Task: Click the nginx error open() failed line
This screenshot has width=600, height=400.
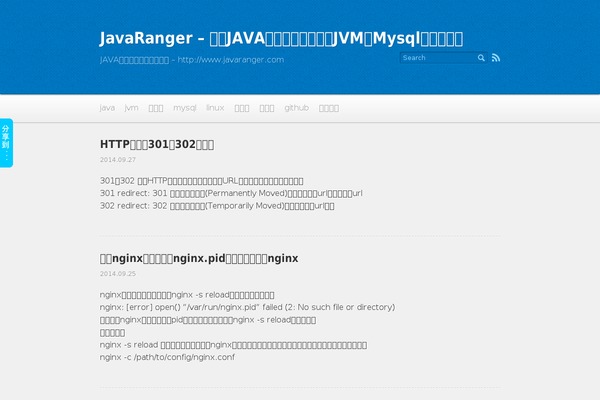Action: pos(247,307)
